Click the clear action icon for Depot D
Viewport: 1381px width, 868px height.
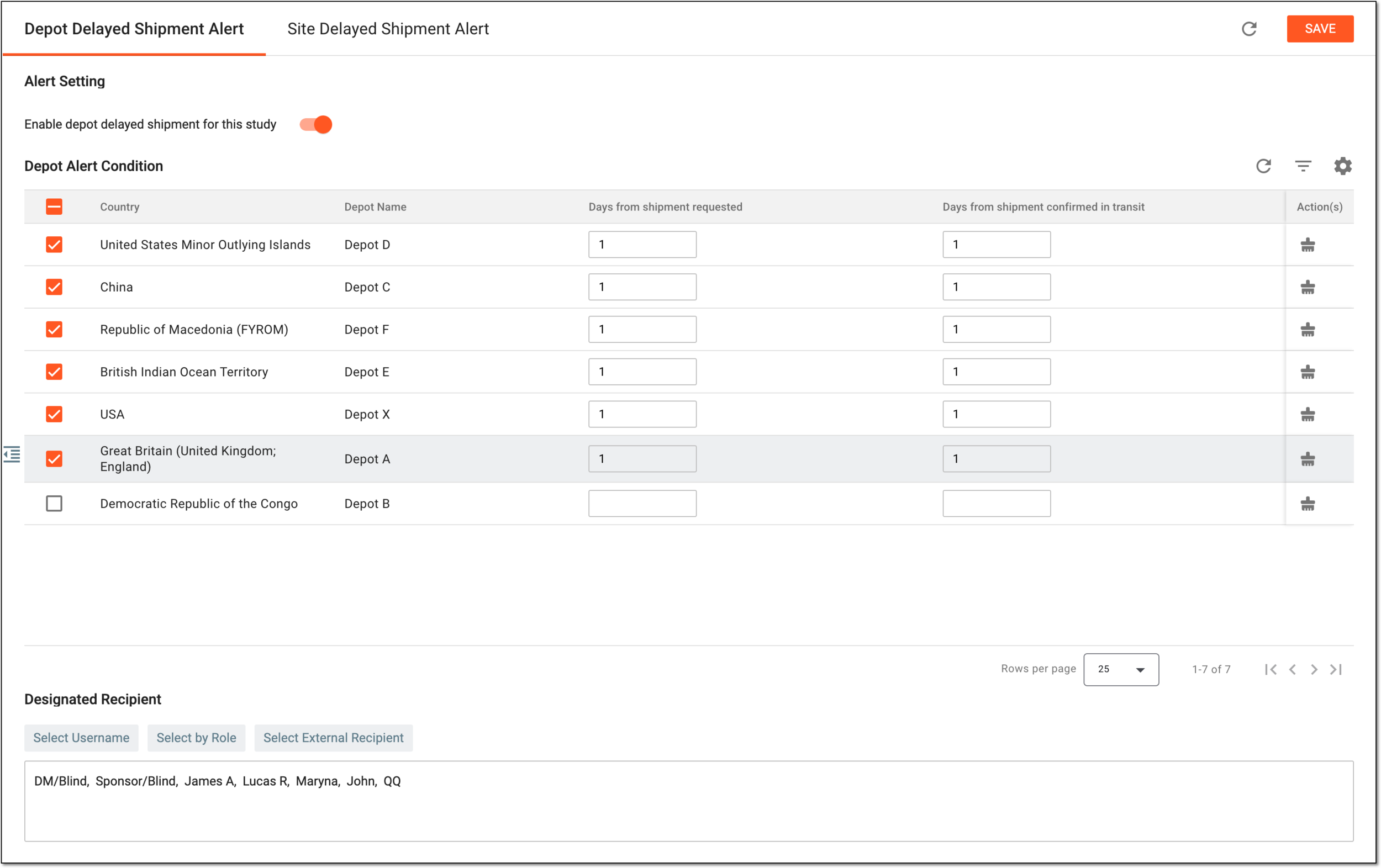[1308, 245]
